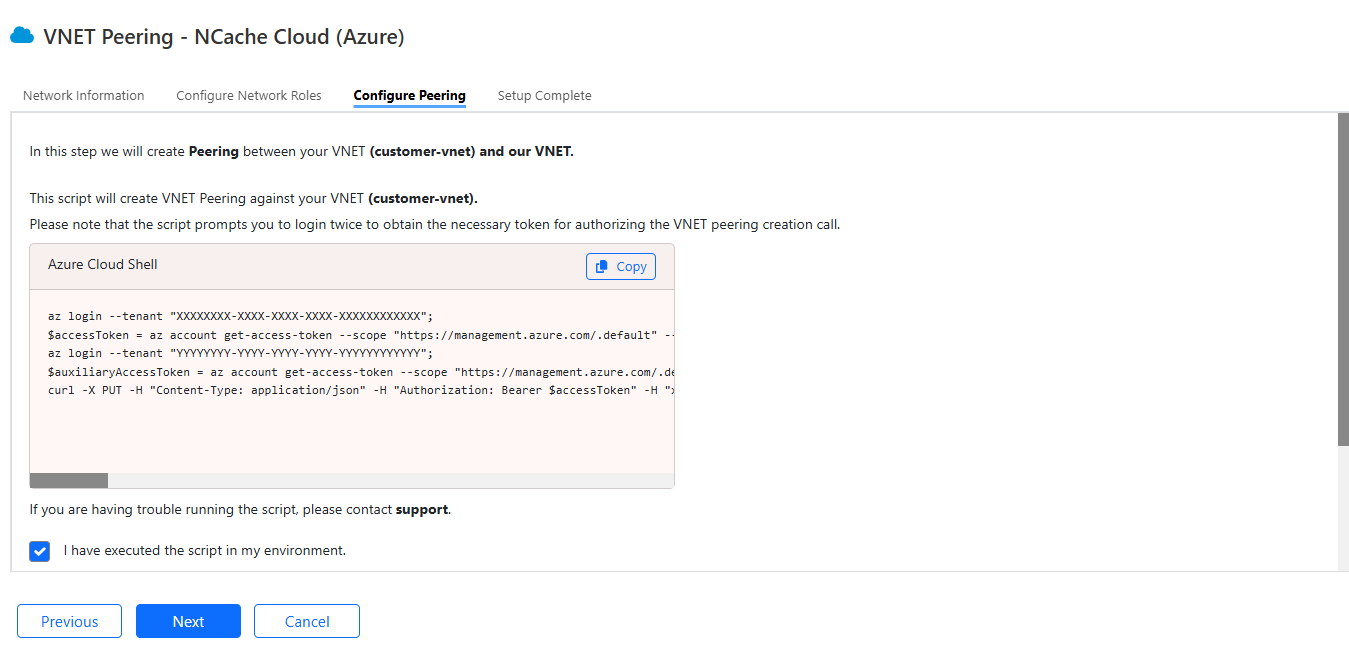The image size is (1349, 649).
Task: Click the vertical page scrollbar thumb
Action: click(x=1343, y=279)
